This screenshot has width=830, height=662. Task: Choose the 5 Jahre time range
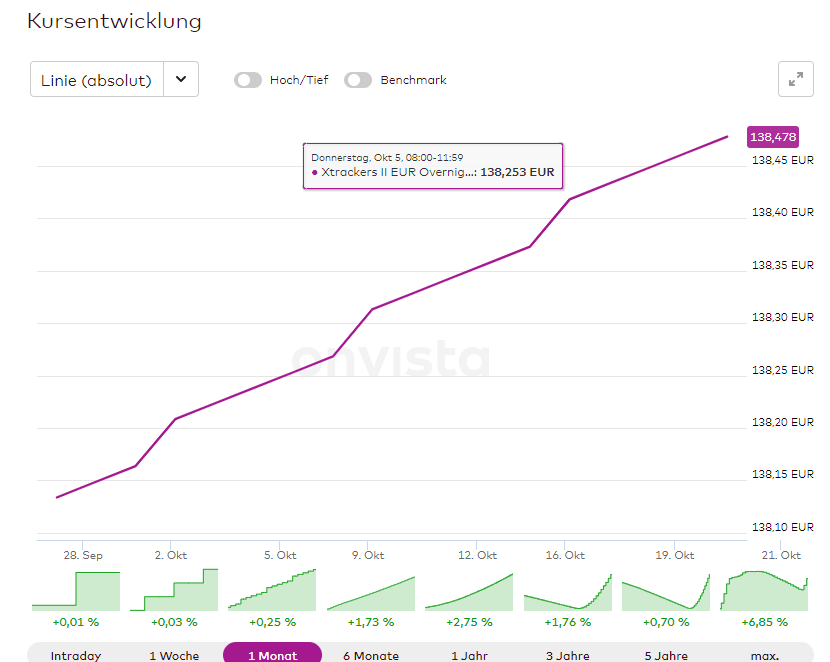(665, 655)
